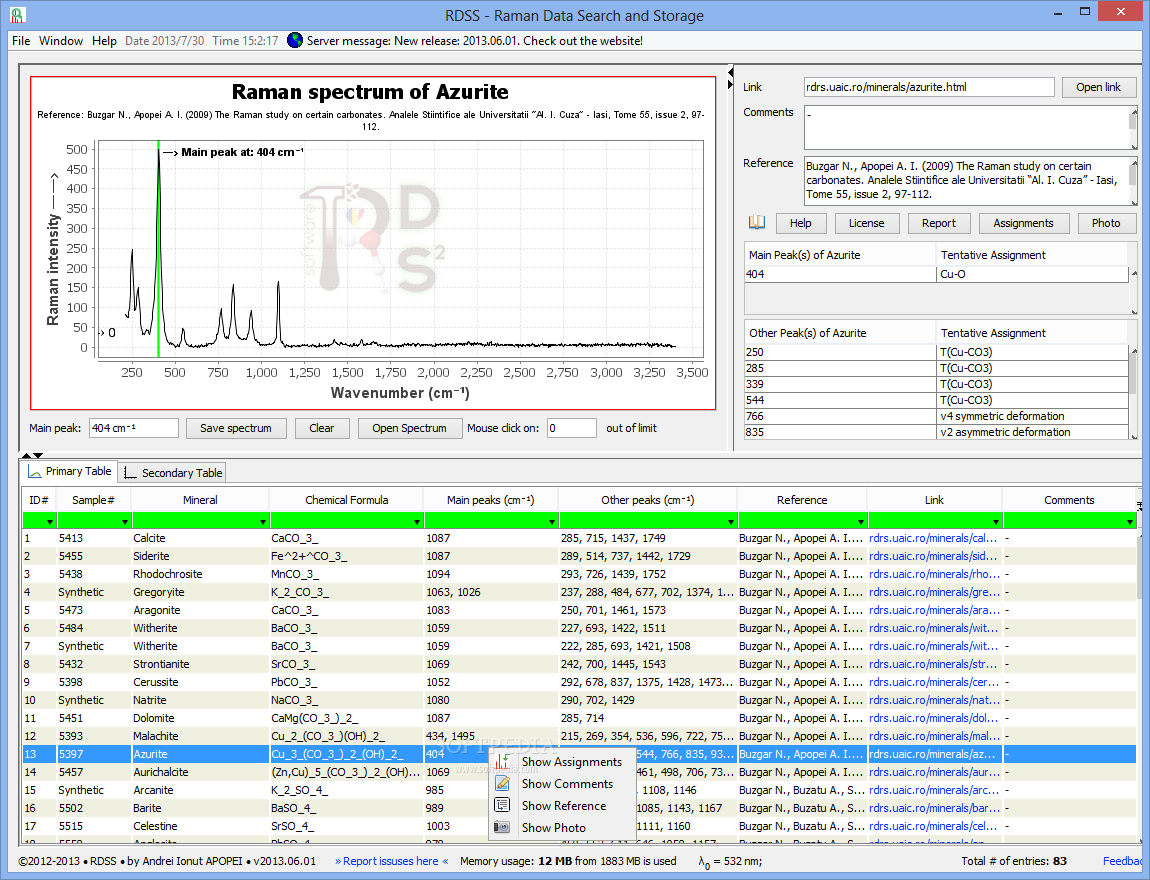The height and width of the screenshot is (880, 1150).
Task: Select the Siderite row
Action: (579, 556)
